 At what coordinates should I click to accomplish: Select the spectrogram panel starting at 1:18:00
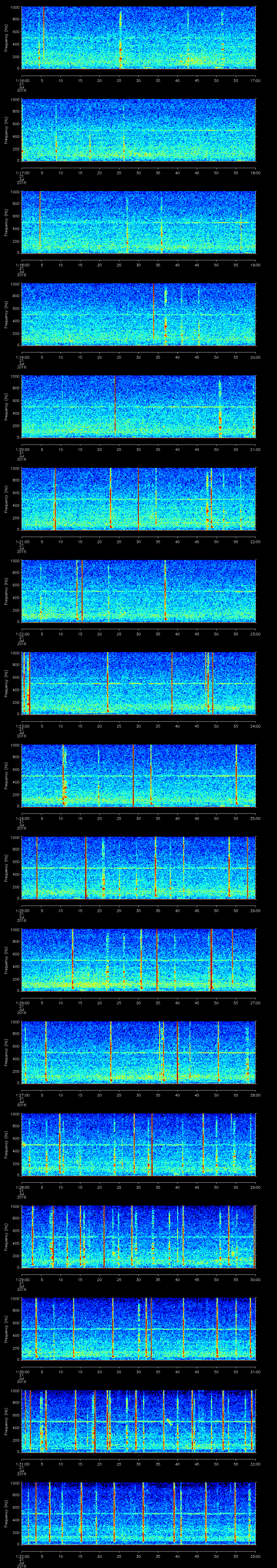138,222
